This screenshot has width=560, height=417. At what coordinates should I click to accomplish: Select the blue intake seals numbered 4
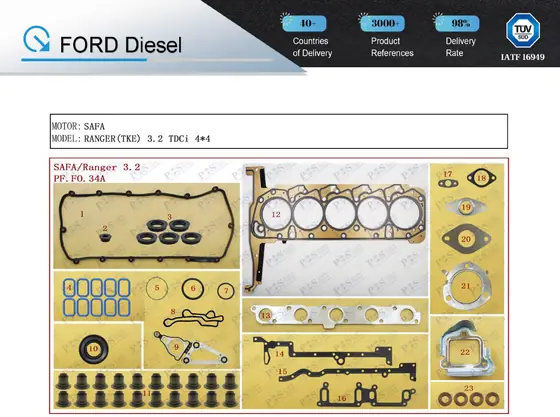(x=96, y=297)
